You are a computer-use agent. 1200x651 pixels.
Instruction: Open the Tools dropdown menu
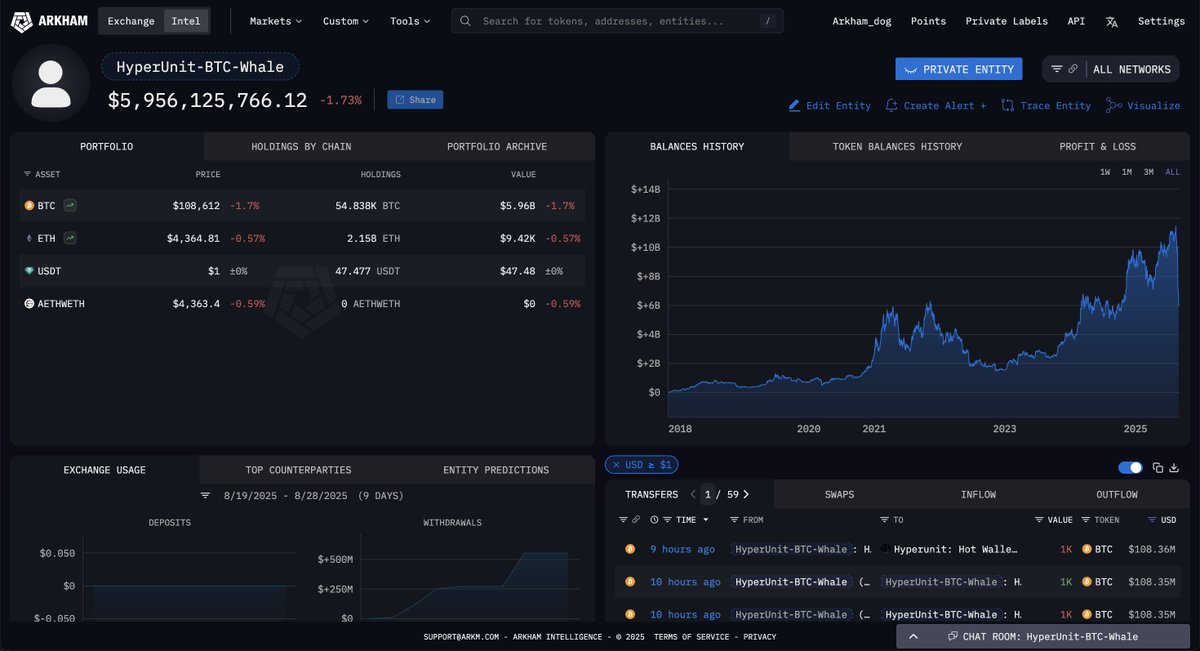coord(410,21)
